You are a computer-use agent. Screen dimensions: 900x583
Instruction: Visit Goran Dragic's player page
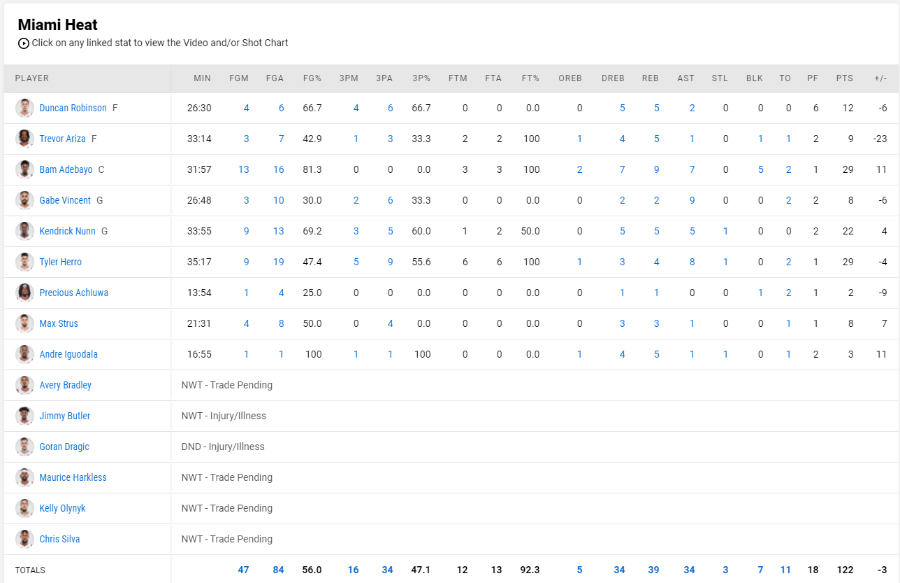64,447
